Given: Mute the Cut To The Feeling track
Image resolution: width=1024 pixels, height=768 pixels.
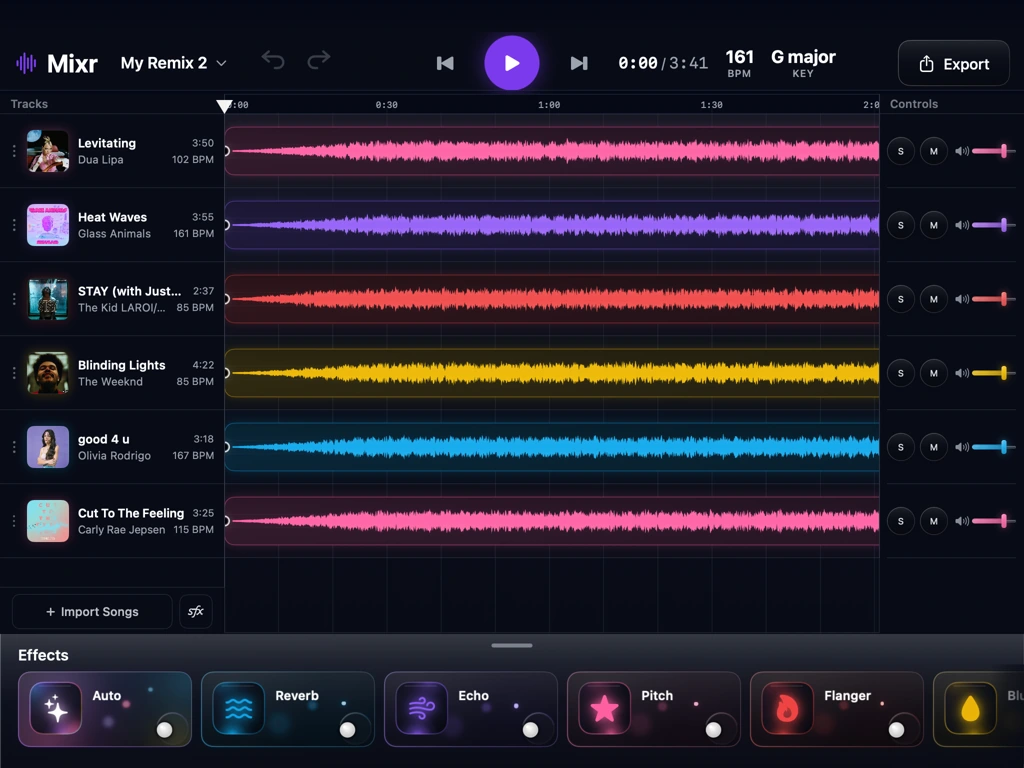Looking at the screenshot, I should [x=934, y=521].
